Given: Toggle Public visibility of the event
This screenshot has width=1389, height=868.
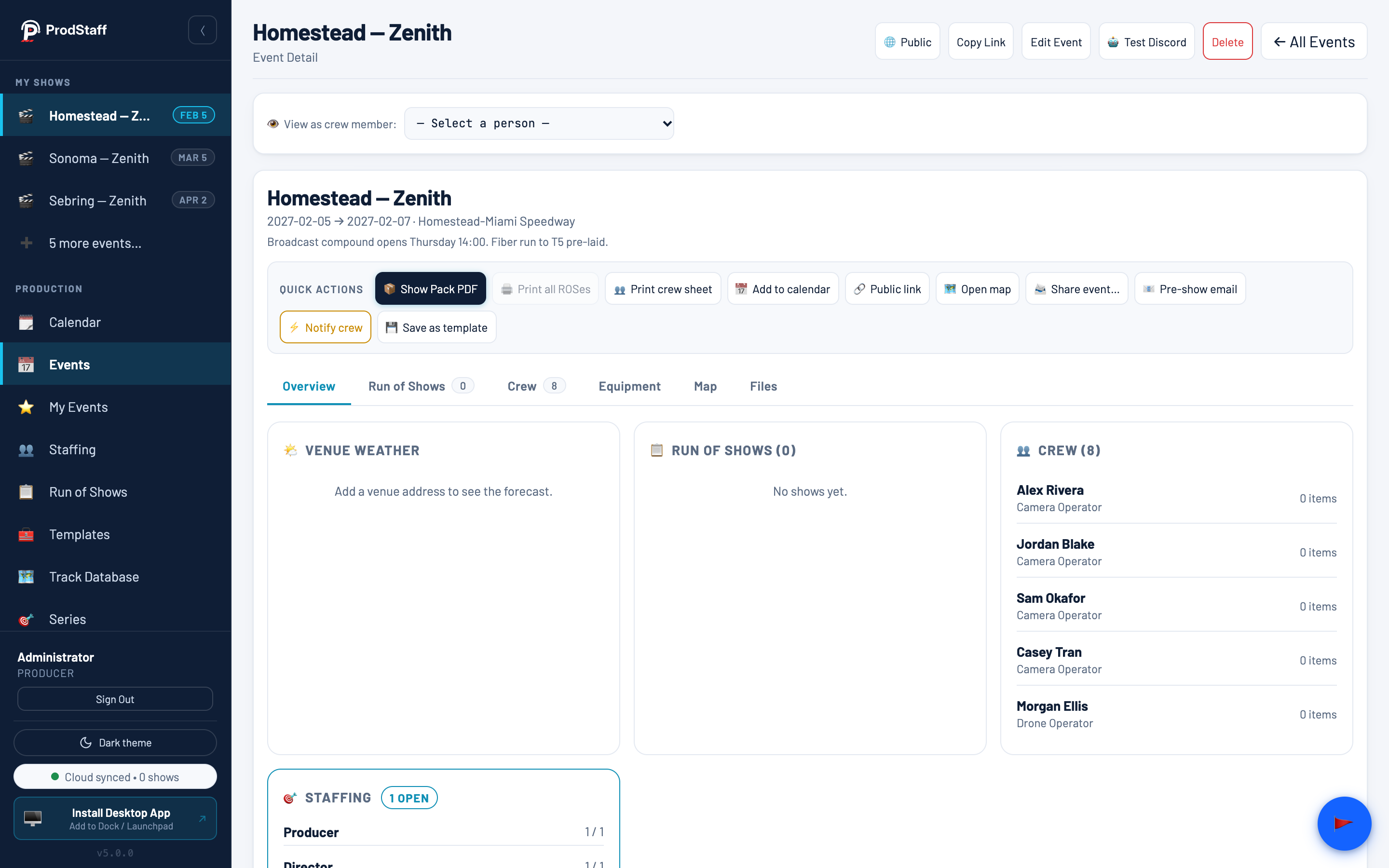Looking at the screenshot, I should coord(907,42).
